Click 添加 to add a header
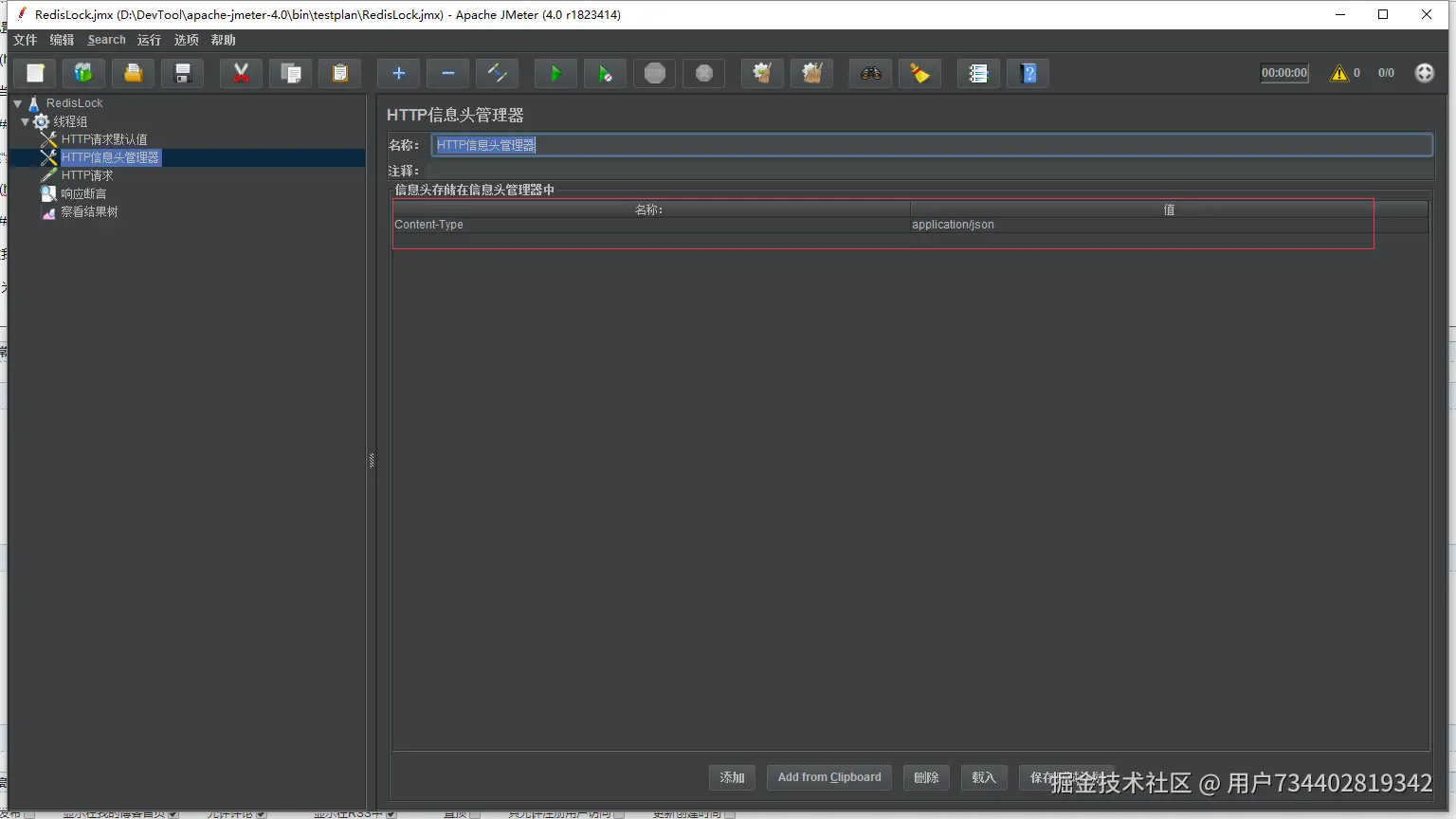This screenshot has width=1456, height=819. (x=732, y=777)
